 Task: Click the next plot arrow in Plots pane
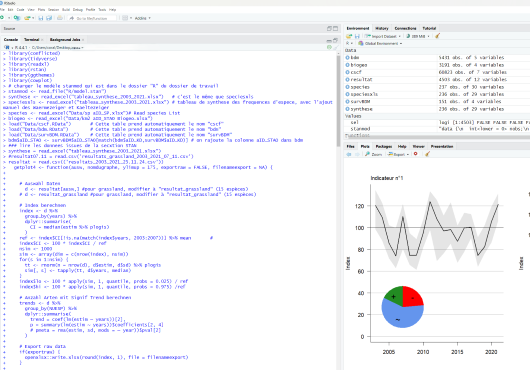coord(357,154)
